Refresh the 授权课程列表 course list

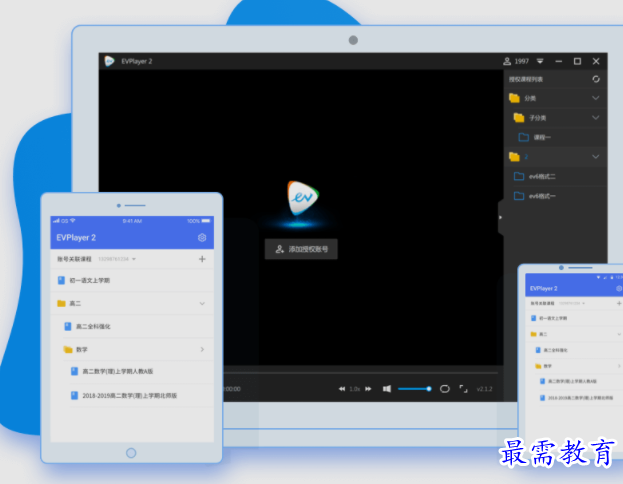point(596,79)
